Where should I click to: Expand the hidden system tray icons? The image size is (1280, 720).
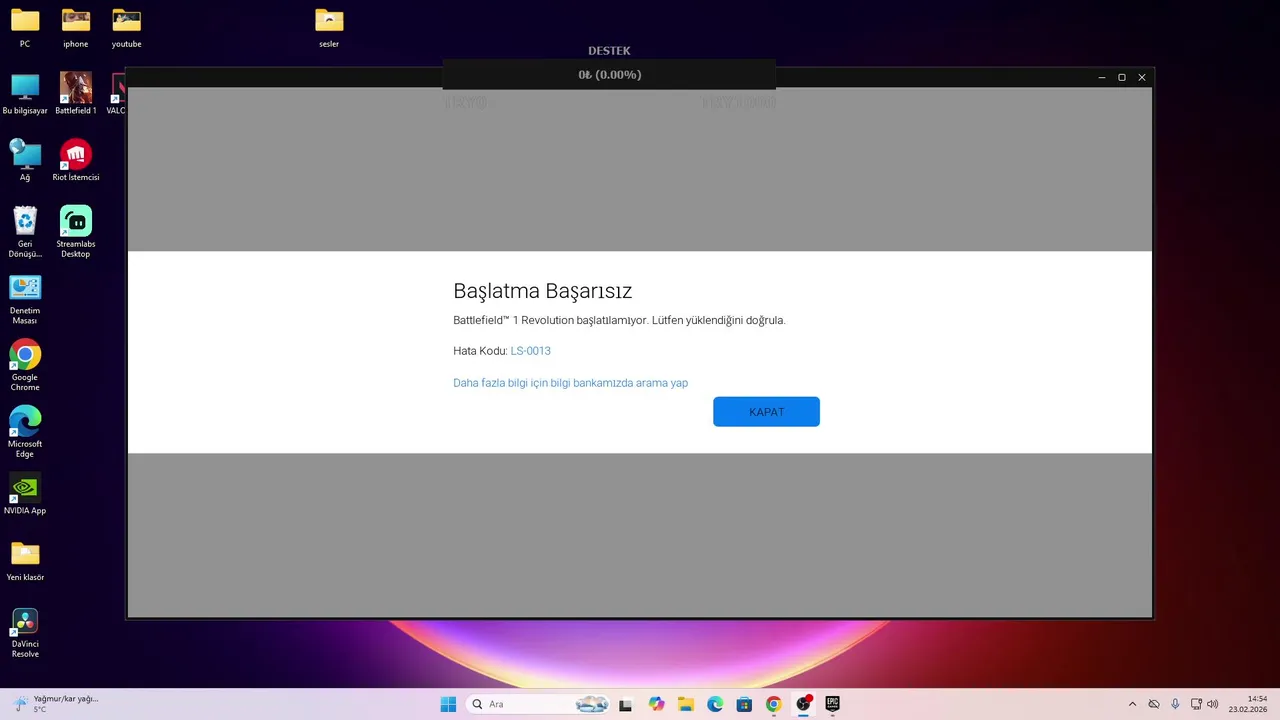[x=1132, y=704]
